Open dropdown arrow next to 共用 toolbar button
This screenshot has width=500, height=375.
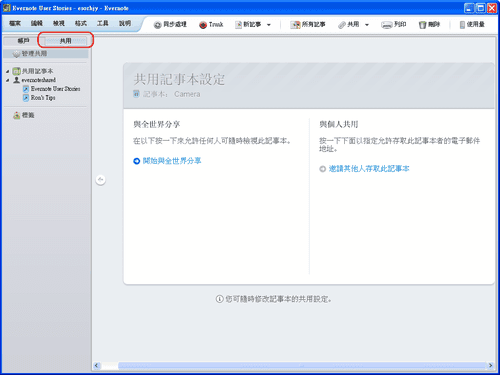click(x=367, y=25)
